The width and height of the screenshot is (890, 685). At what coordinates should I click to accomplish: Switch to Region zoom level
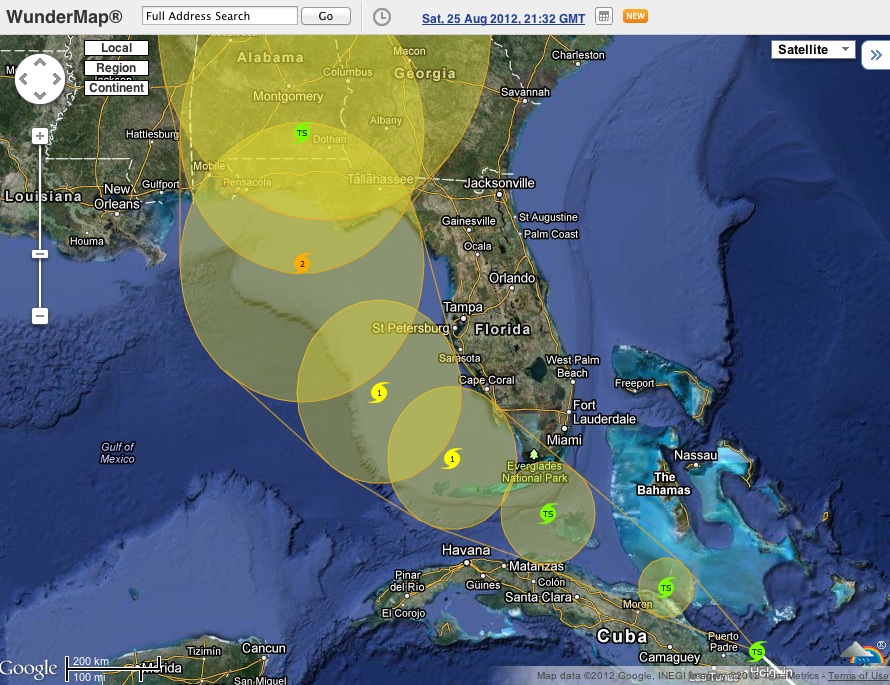(116, 68)
